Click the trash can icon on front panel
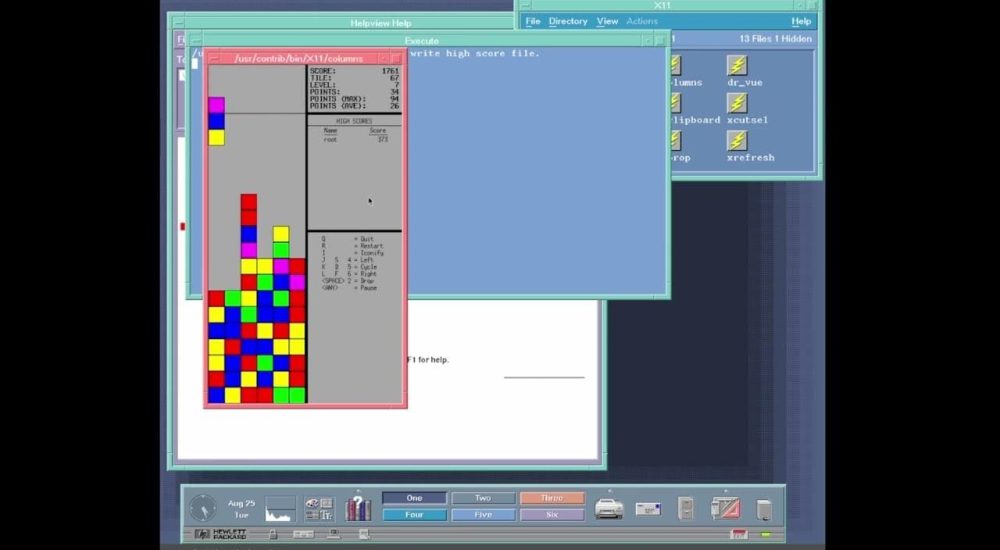Image resolution: width=1000 pixels, height=550 pixels. click(x=764, y=509)
